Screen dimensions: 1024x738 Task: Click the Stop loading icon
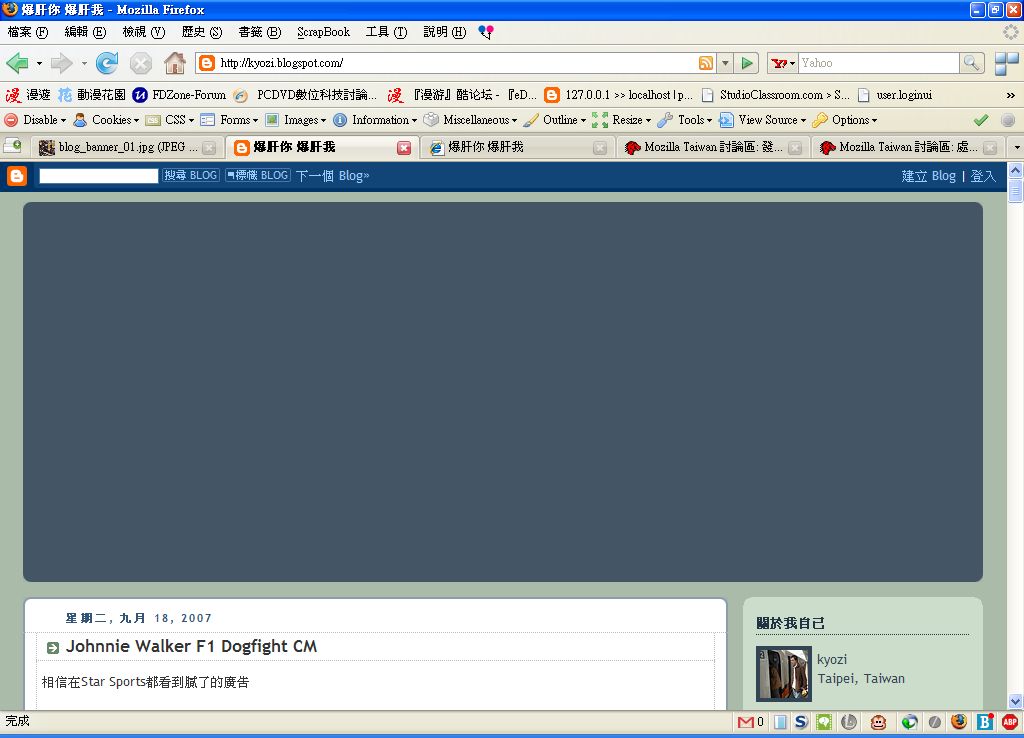(140, 63)
